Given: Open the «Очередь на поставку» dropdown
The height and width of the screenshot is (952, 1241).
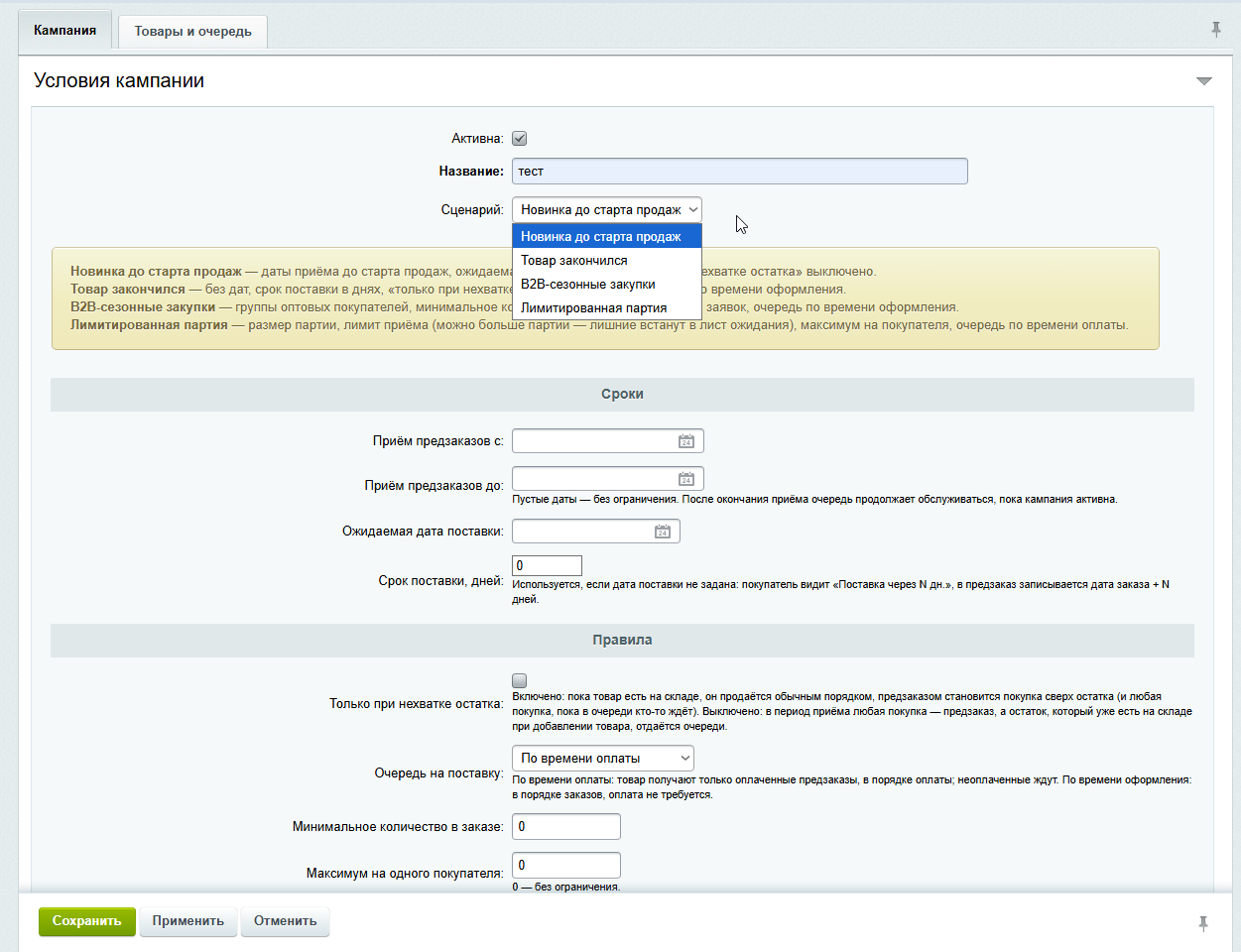Looking at the screenshot, I should (603, 759).
